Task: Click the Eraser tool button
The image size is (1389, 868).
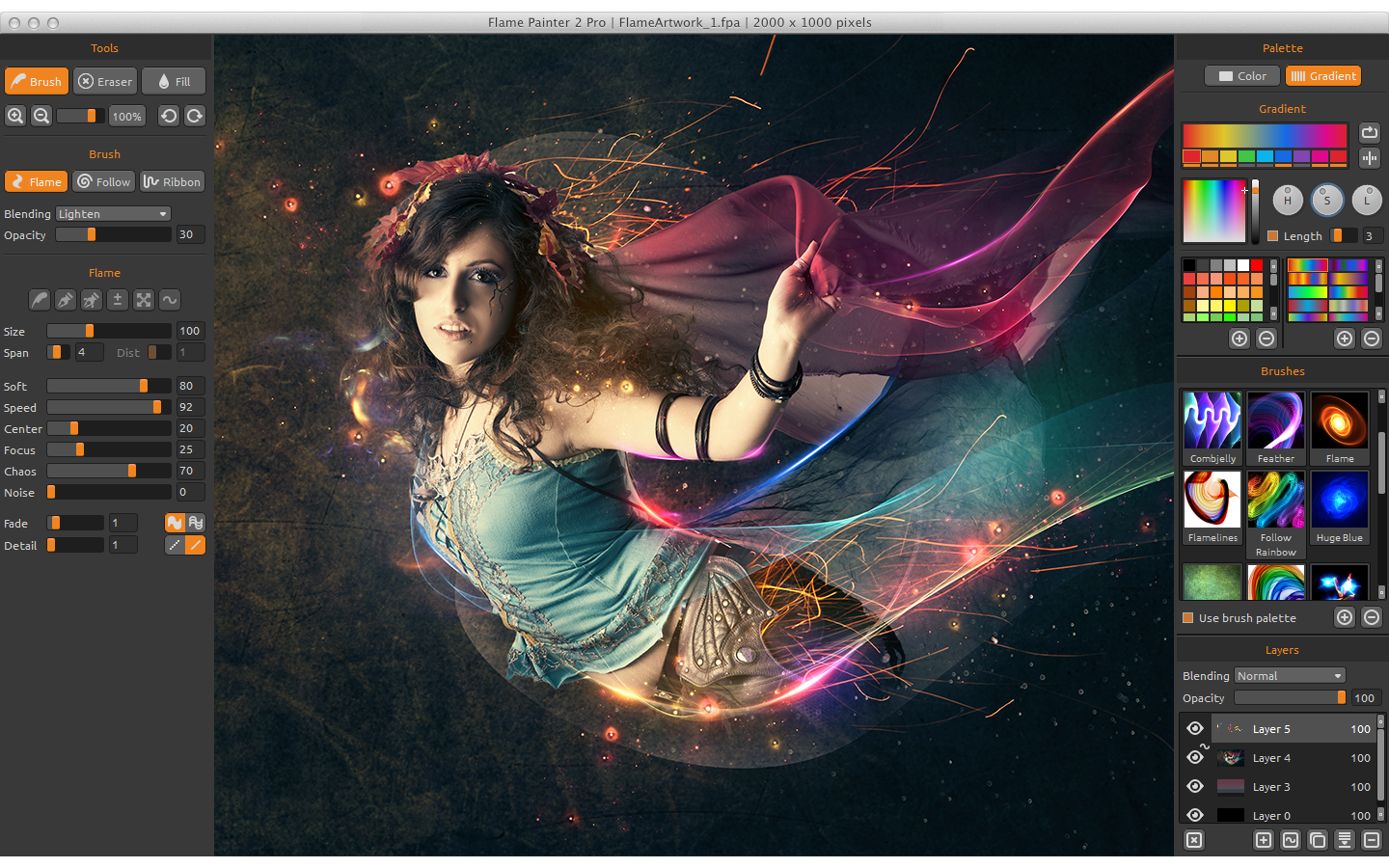Action: pos(105,81)
